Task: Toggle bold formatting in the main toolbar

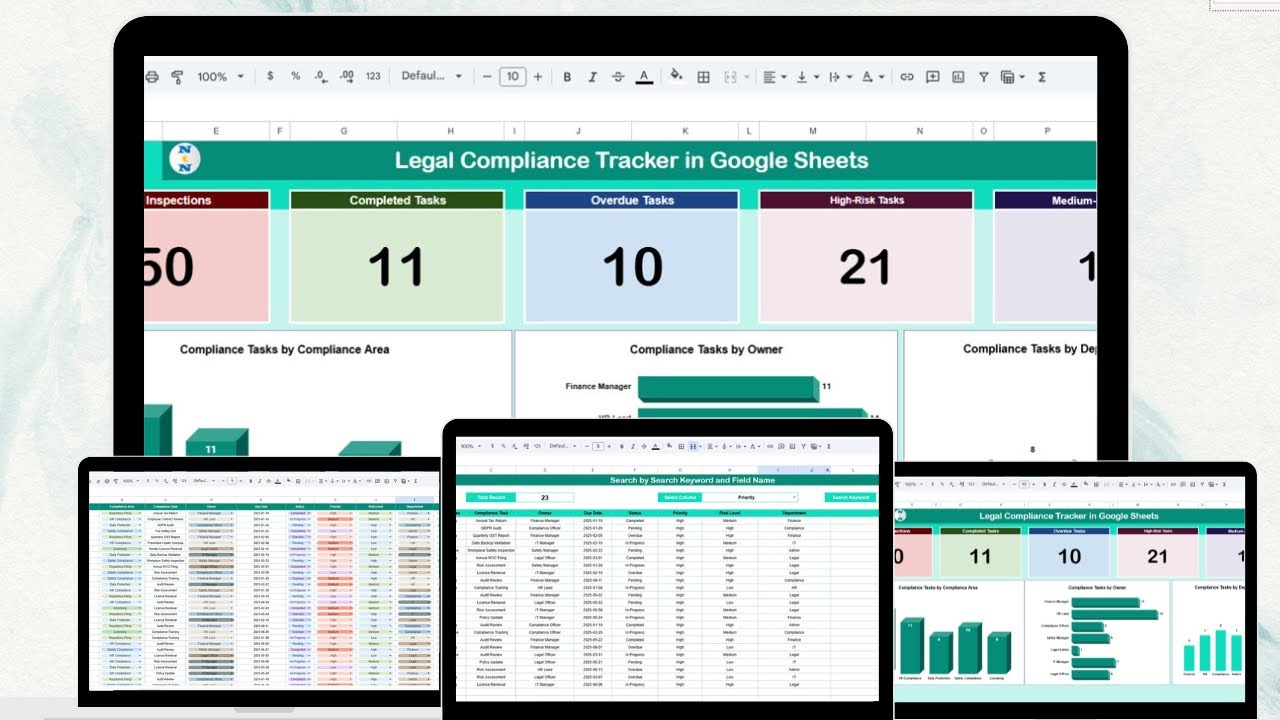Action: (567, 76)
